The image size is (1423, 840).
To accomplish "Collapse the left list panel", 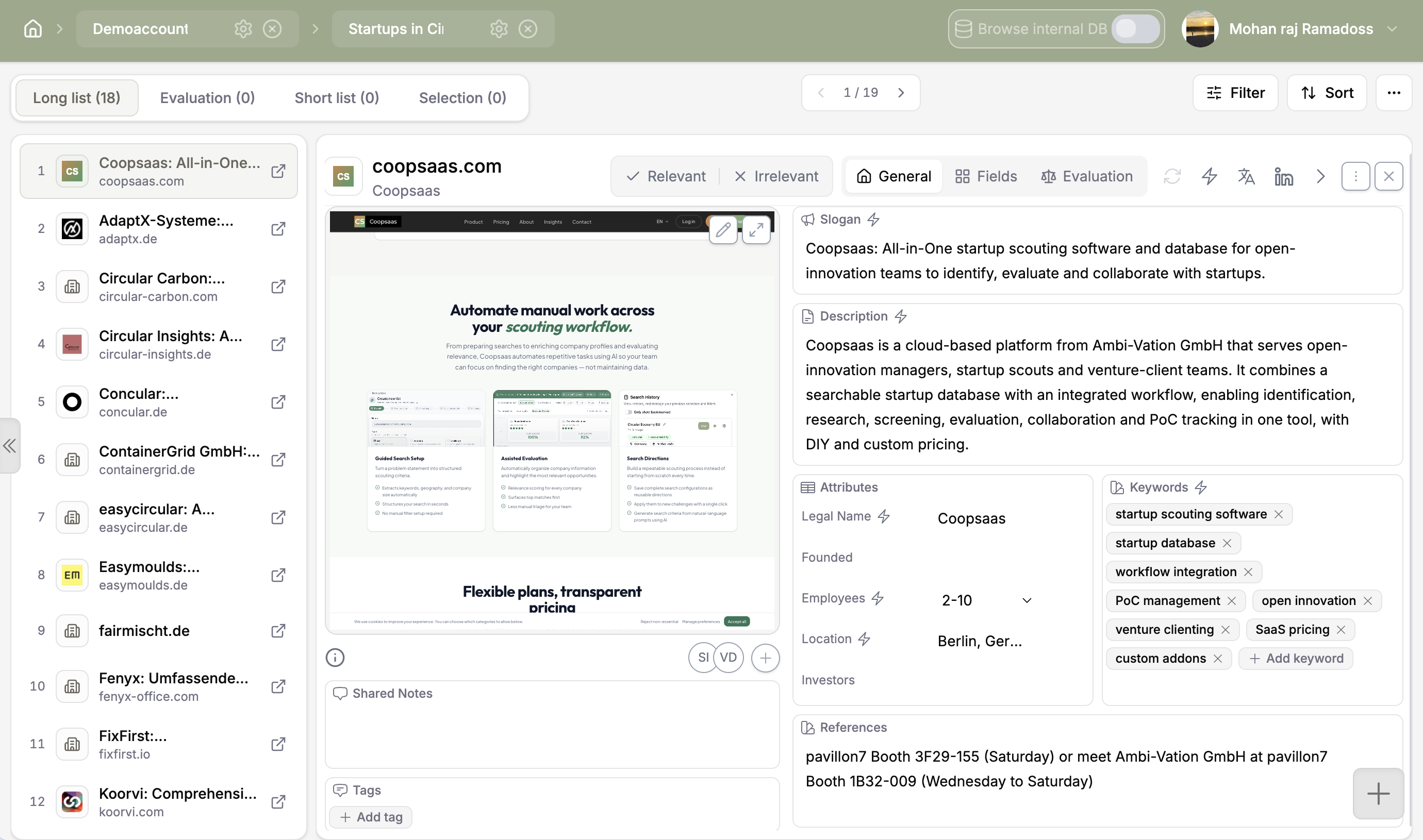I will 10,446.
